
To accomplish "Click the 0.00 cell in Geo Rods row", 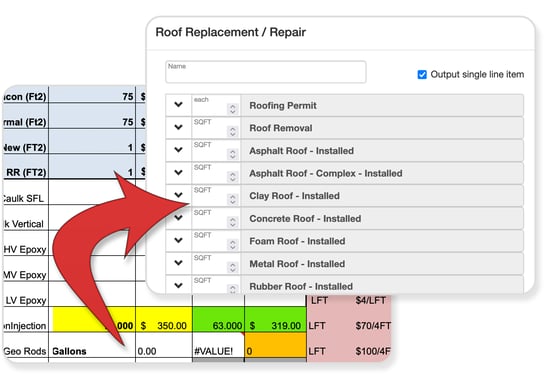I will click(x=164, y=346).
